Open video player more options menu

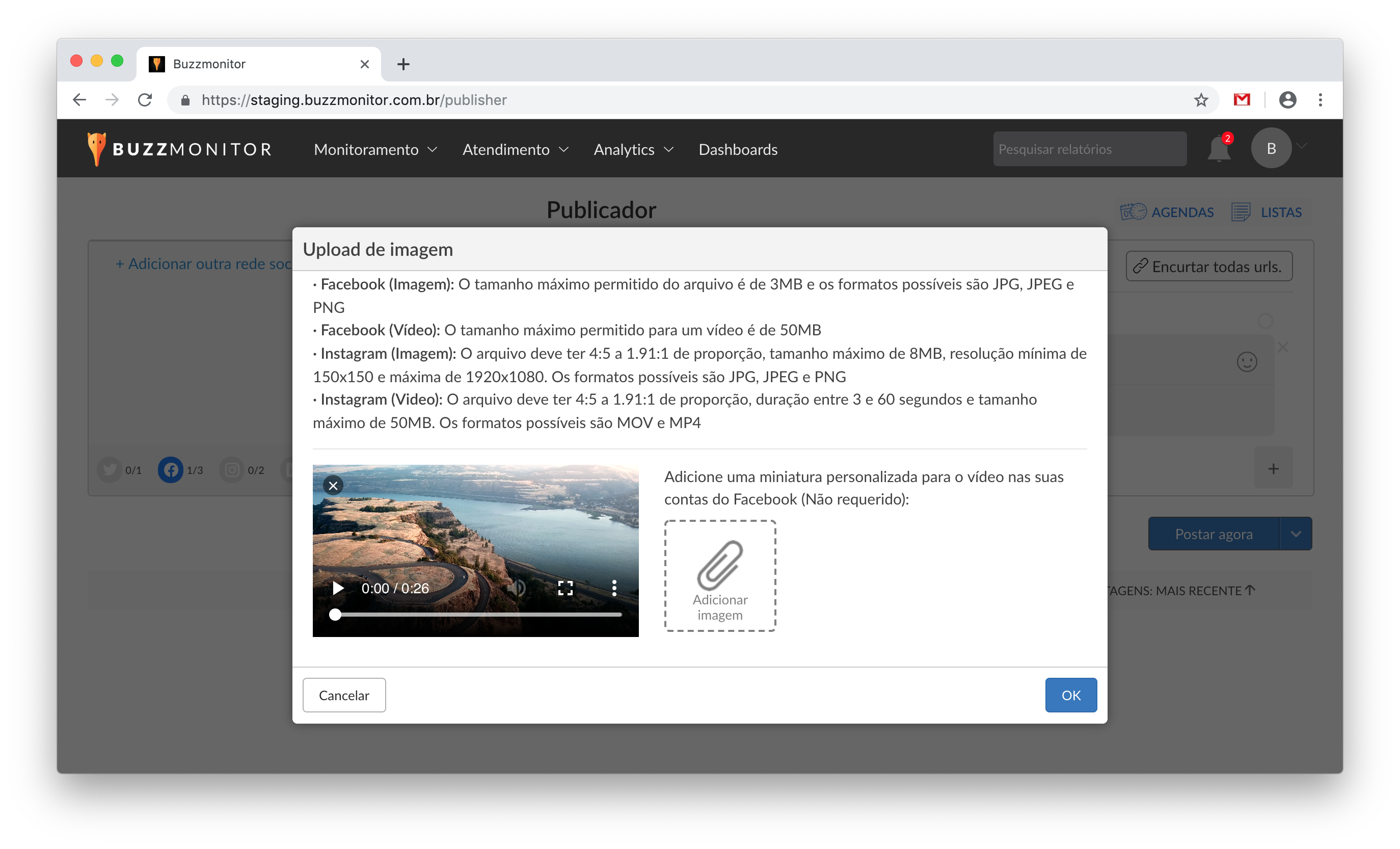point(613,588)
